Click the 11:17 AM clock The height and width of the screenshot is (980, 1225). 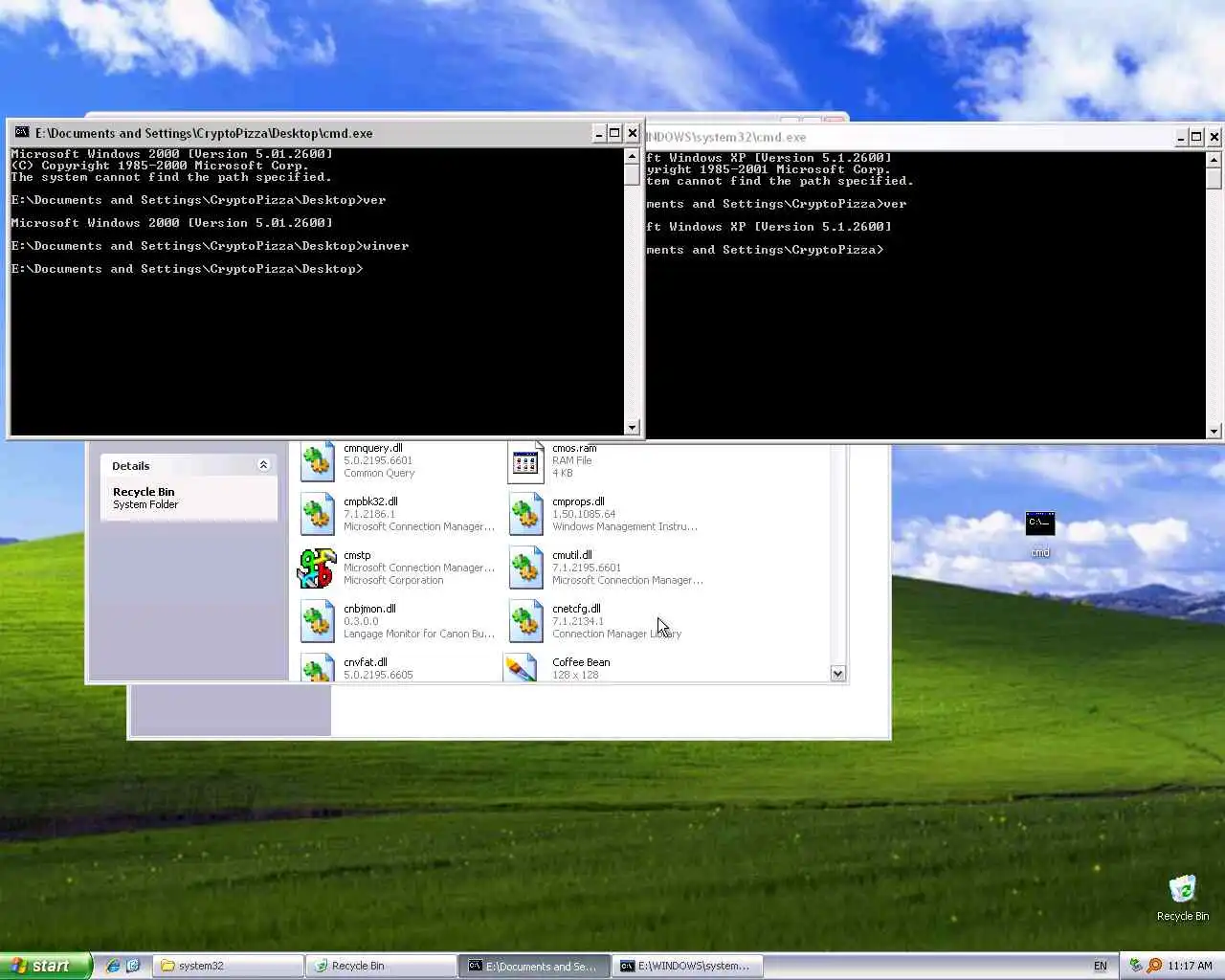point(1190,966)
